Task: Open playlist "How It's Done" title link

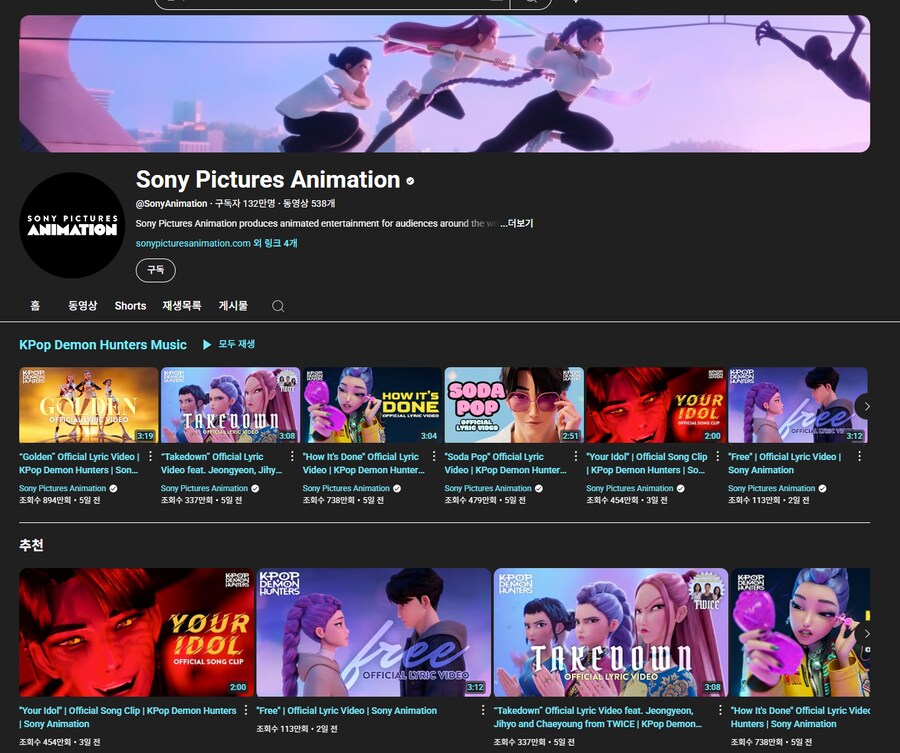Action: 364,463
